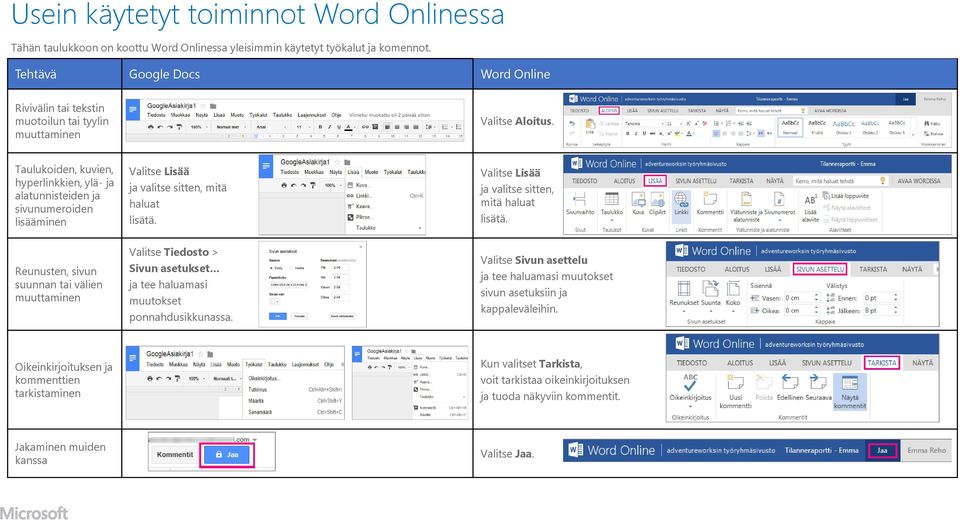Click the insert link icon in the top Docs toolbar

365,127
